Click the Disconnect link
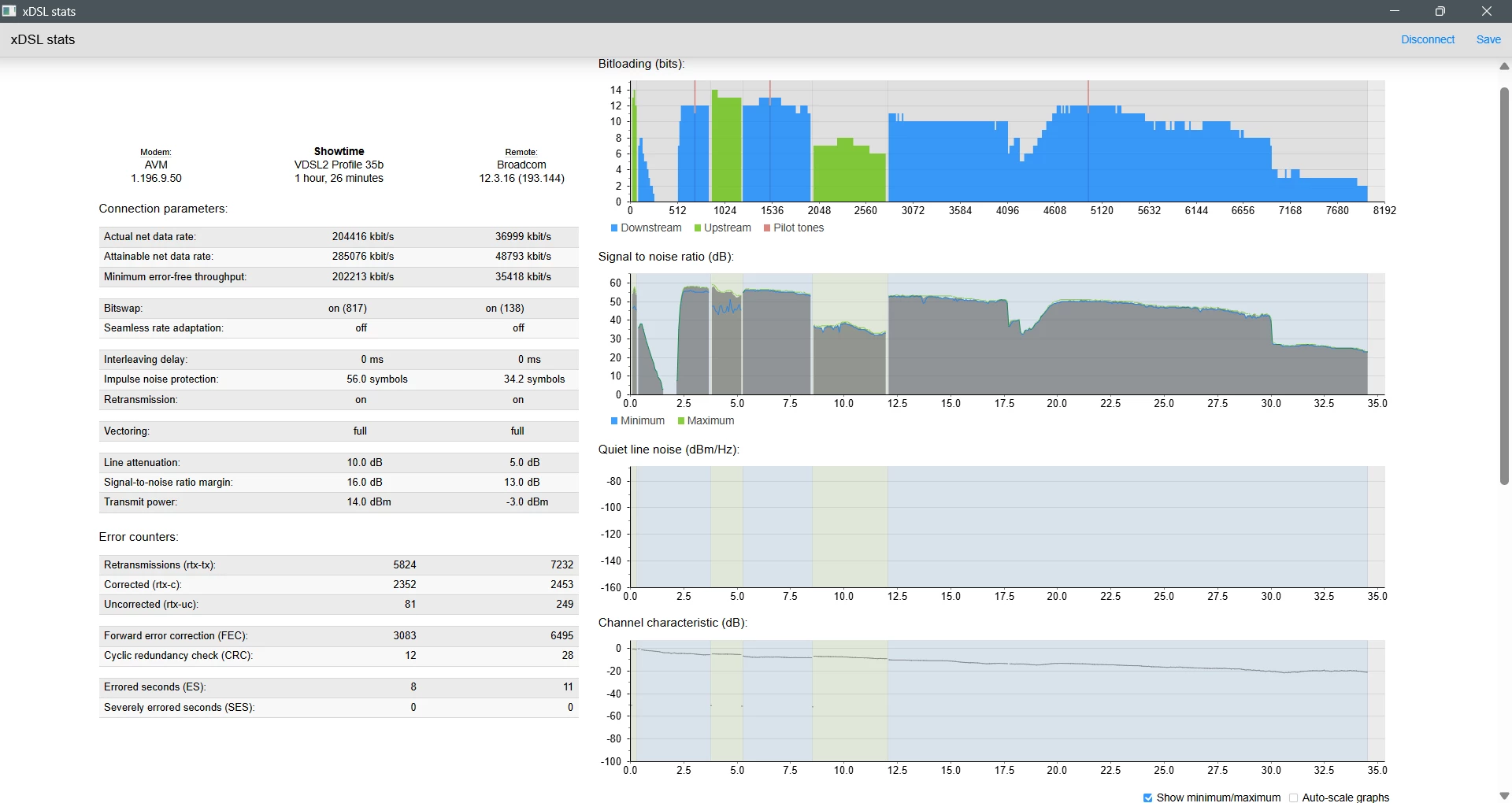 pyautogui.click(x=1428, y=39)
